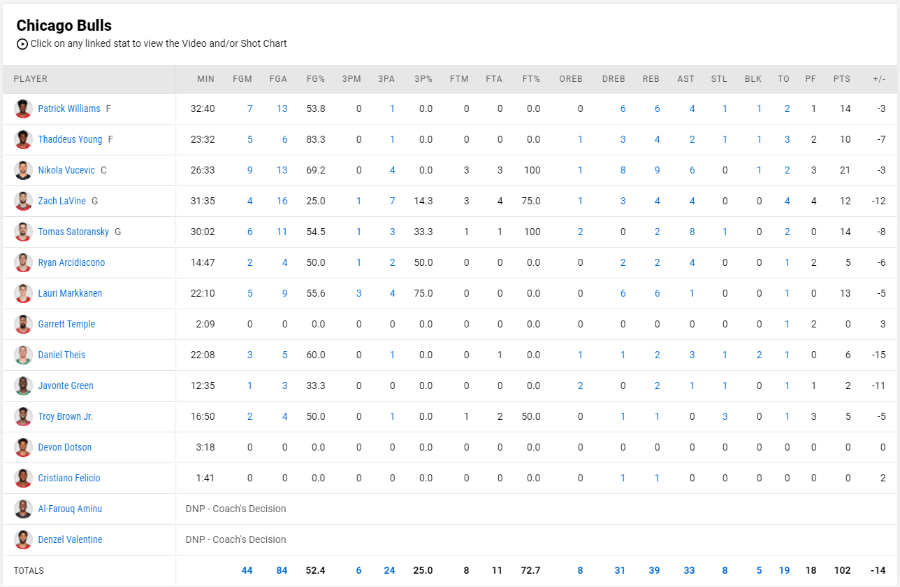Click Thaddeus Young's player headshot
The height and width of the screenshot is (587, 900).
[23, 139]
